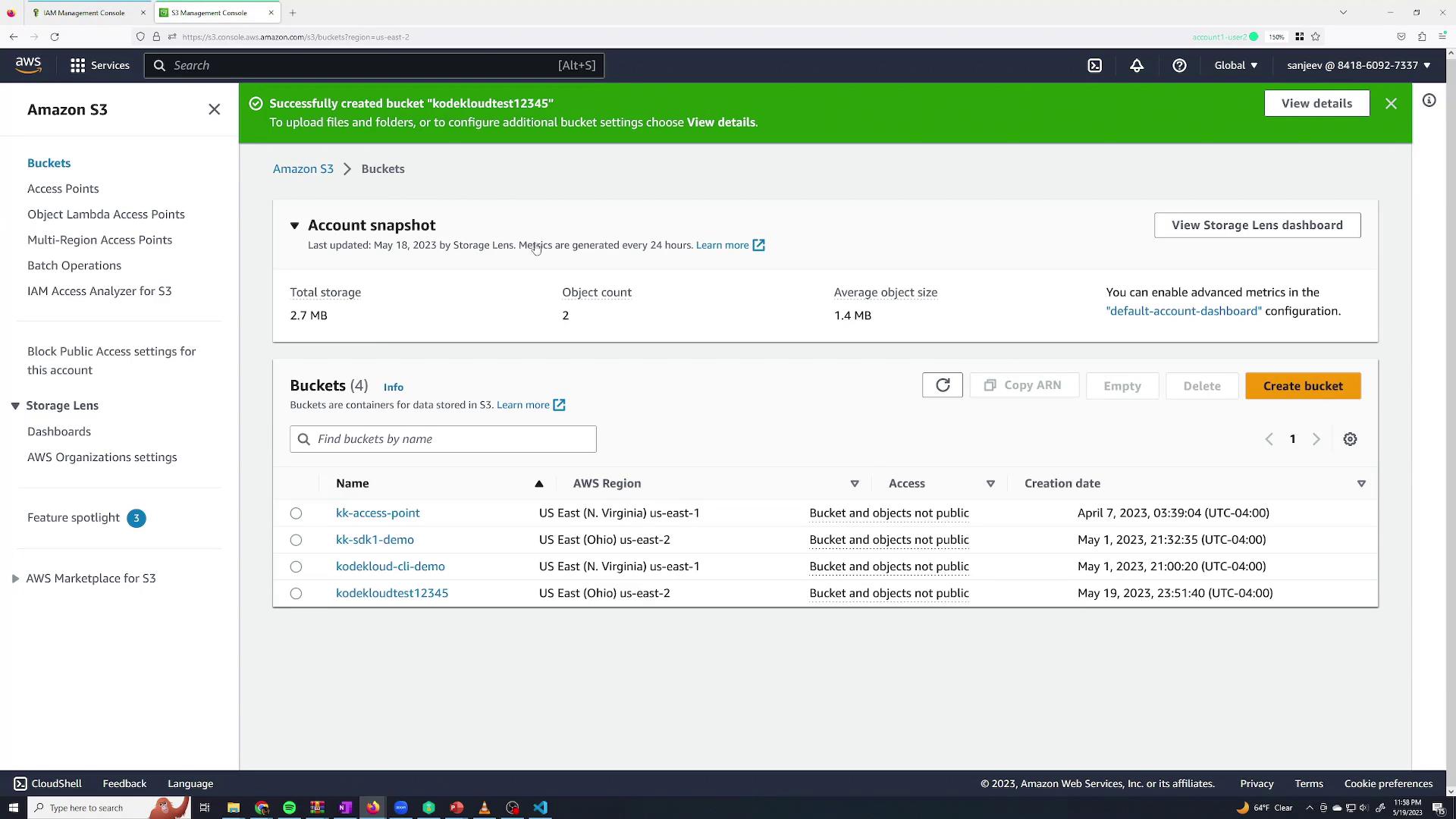
Task: Switch to the IAM Management Console tab
Action: (83, 13)
